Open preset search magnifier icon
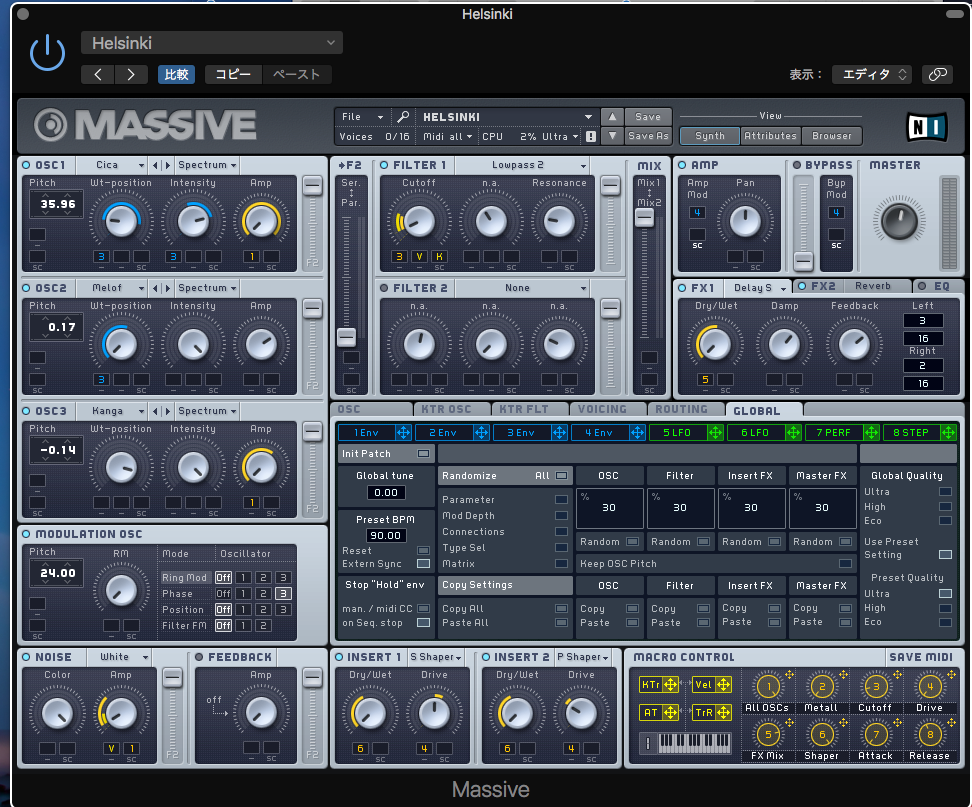972x807 pixels. click(x=403, y=117)
